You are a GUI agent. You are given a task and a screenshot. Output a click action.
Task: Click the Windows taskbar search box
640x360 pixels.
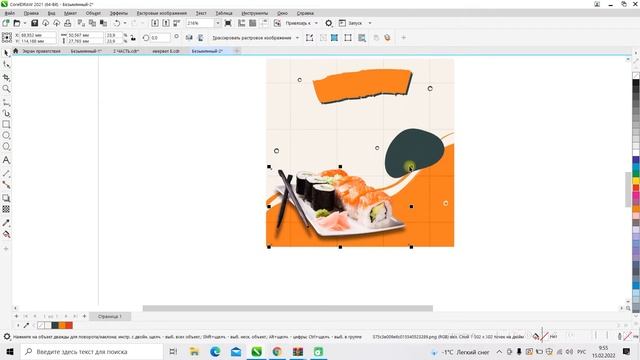pyautogui.click(x=92, y=351)
